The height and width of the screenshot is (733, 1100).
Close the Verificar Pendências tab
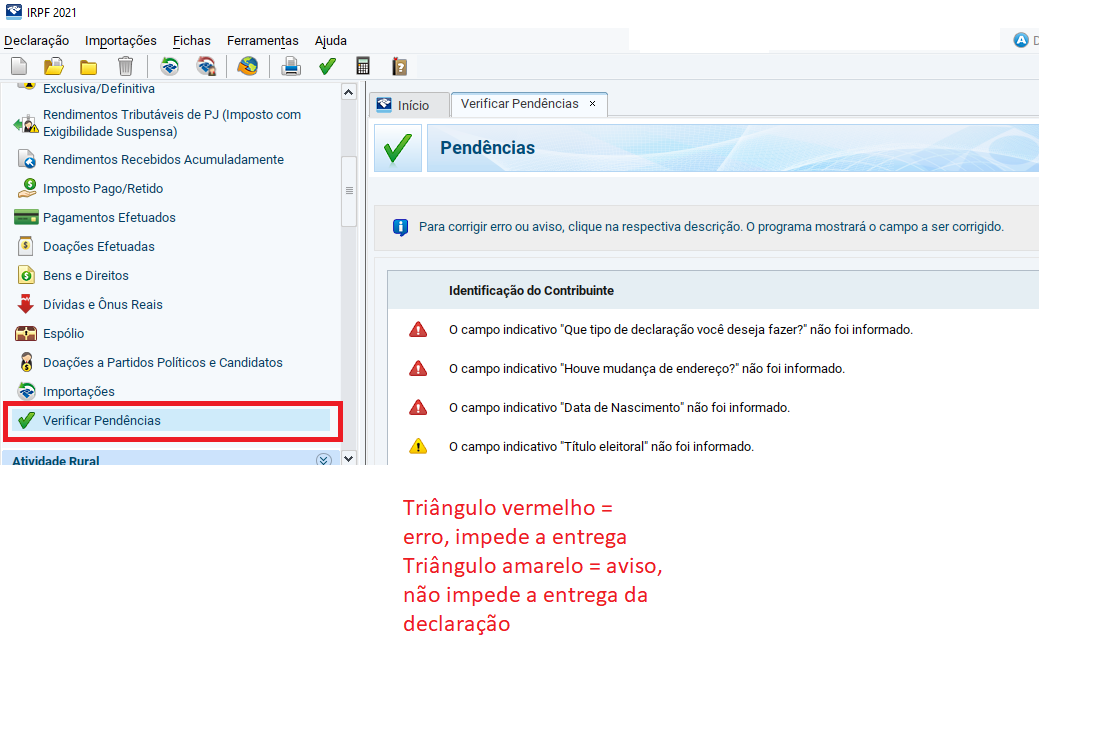(592, 104)
